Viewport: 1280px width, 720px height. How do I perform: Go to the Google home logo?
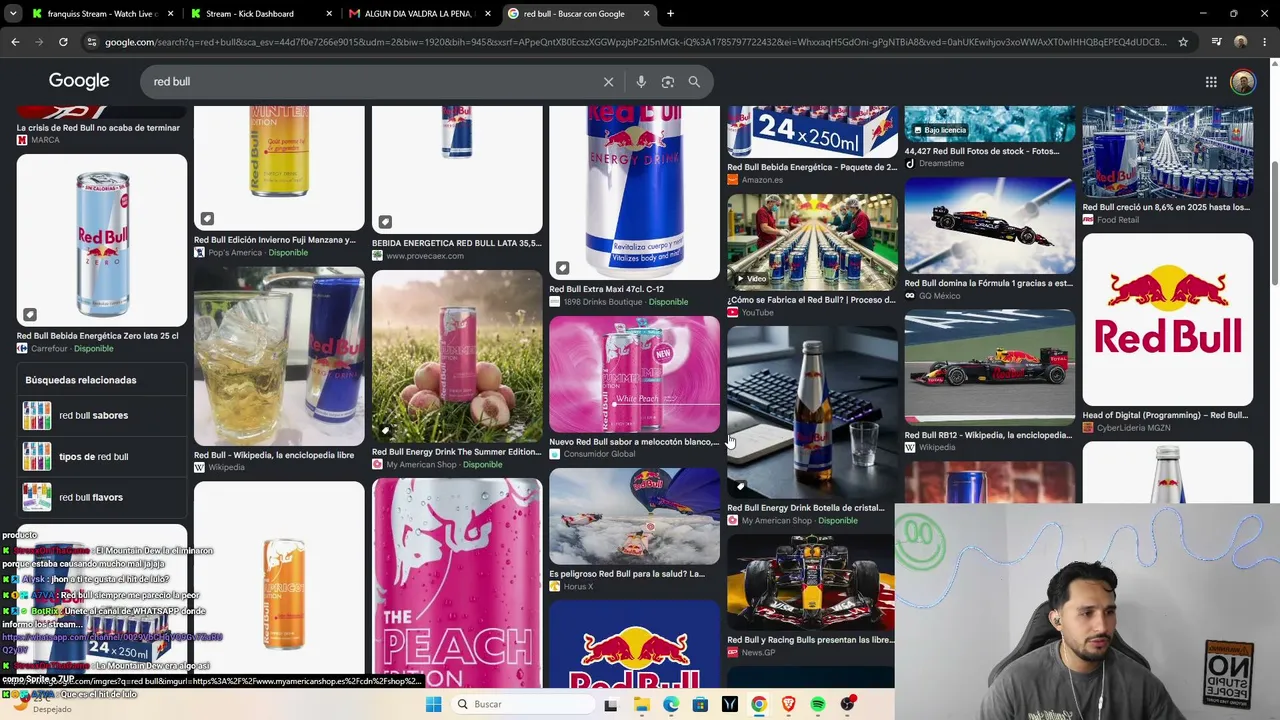pos(79,81)
